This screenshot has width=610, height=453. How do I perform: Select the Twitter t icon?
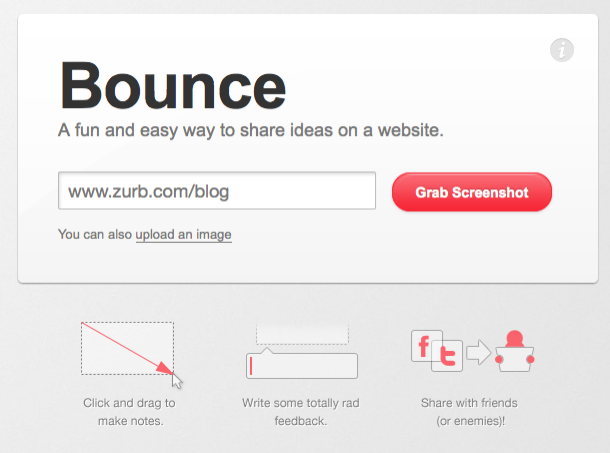447,356
